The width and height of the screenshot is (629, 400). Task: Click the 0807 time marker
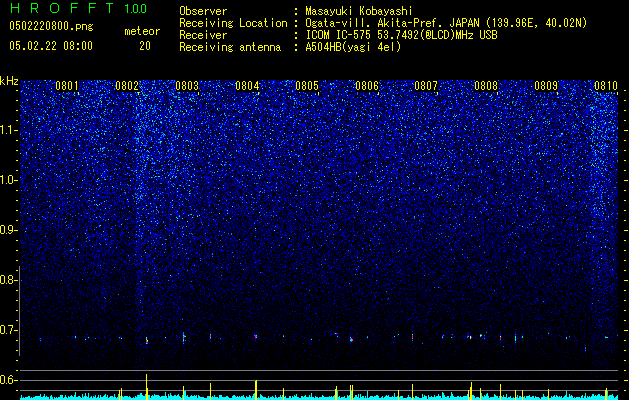point(426,86)
